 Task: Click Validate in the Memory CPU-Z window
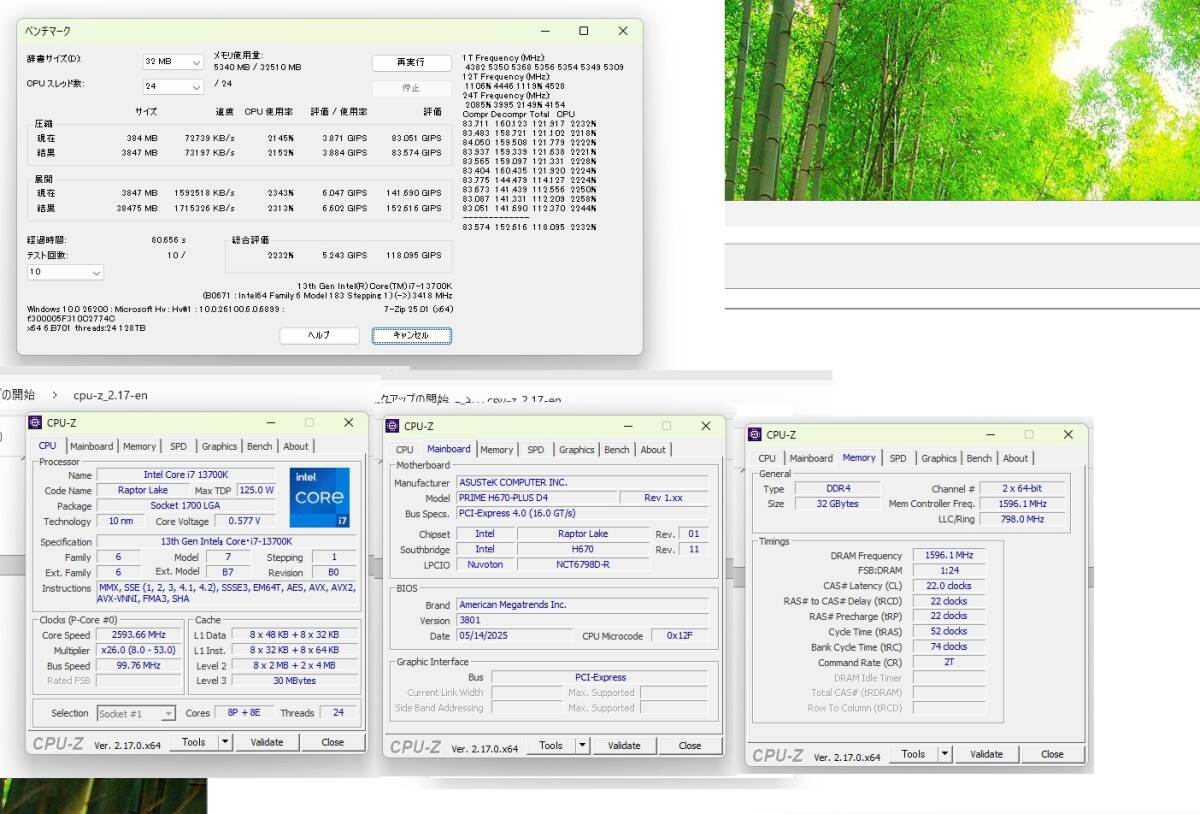pyautogui.click(x=986, y=754)
